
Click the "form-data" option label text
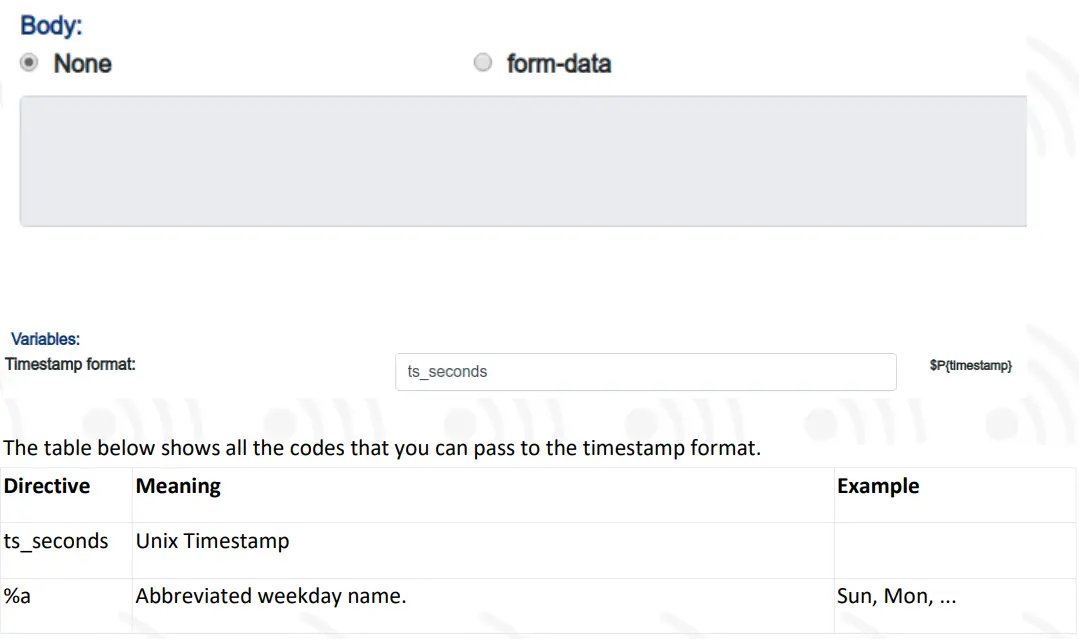pos(558,64)
